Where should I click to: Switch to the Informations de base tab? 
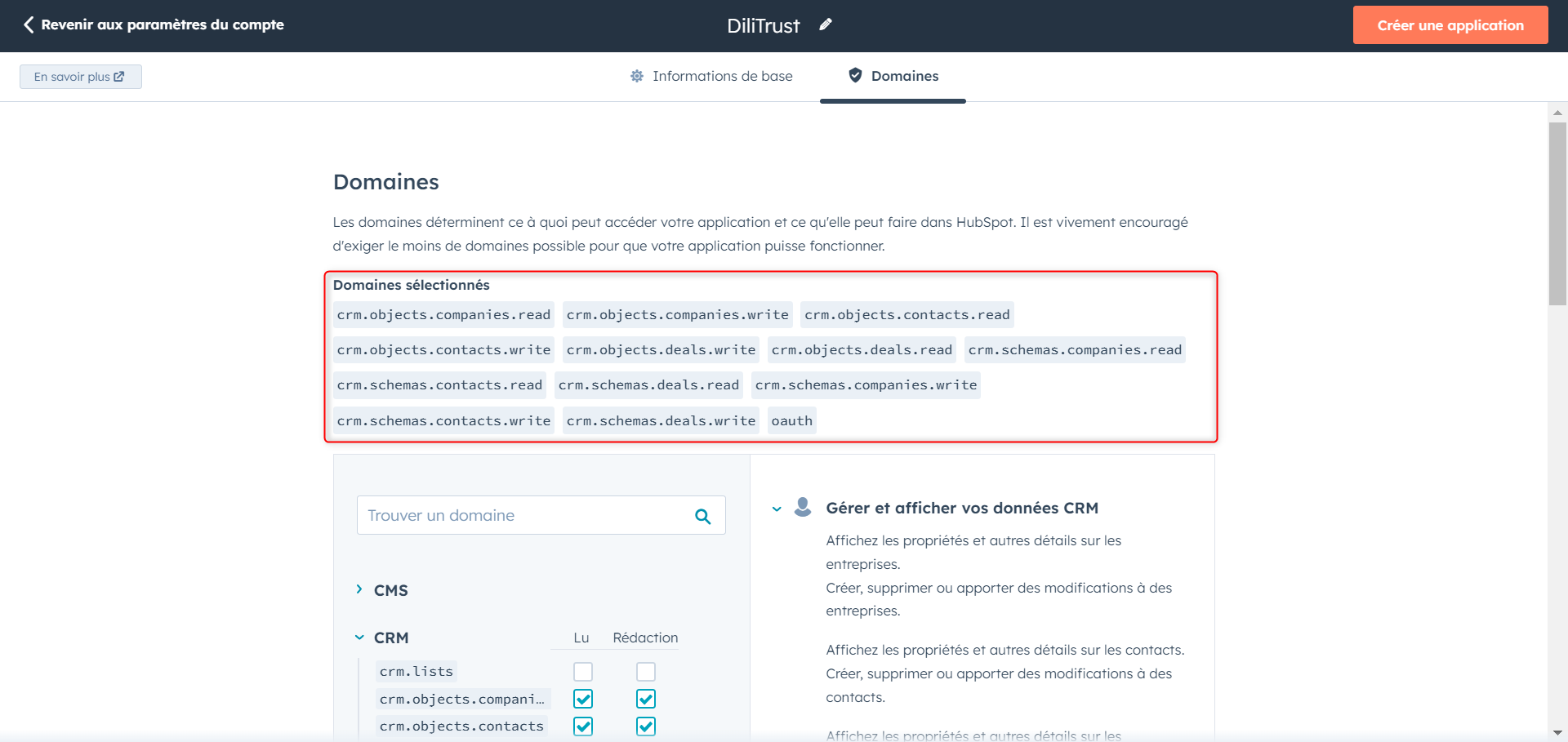(711, 76)
